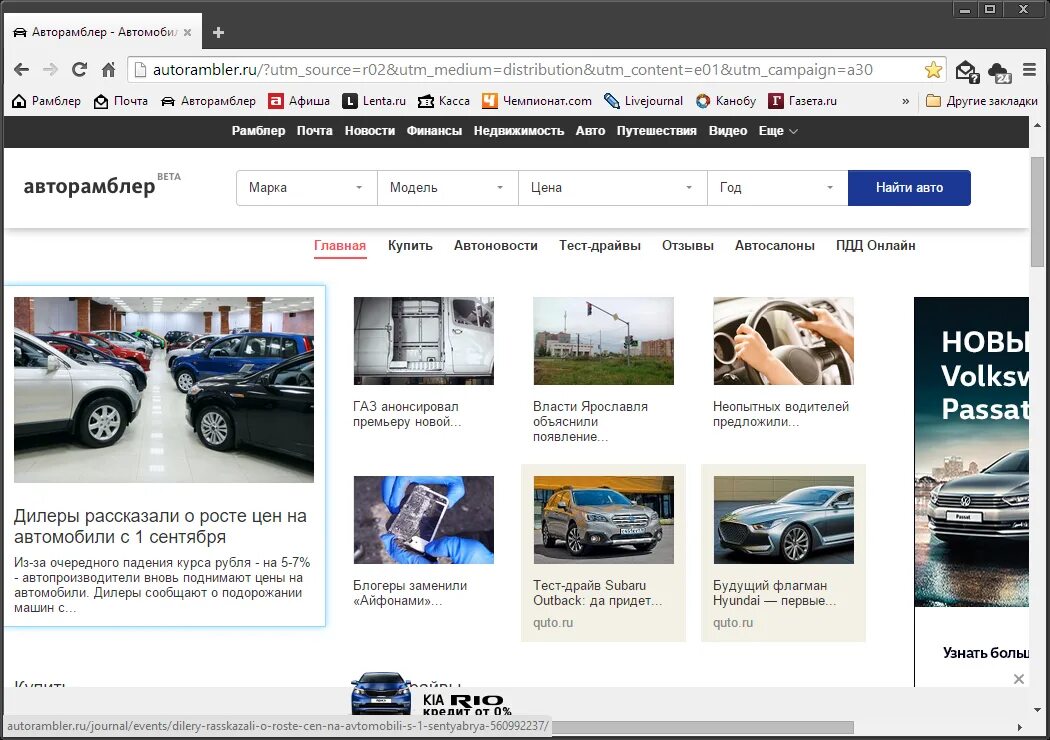The image size is (1050, 740).
Task: Select the Тест-драйвы navigation tab
Action: tap(600, 246)
